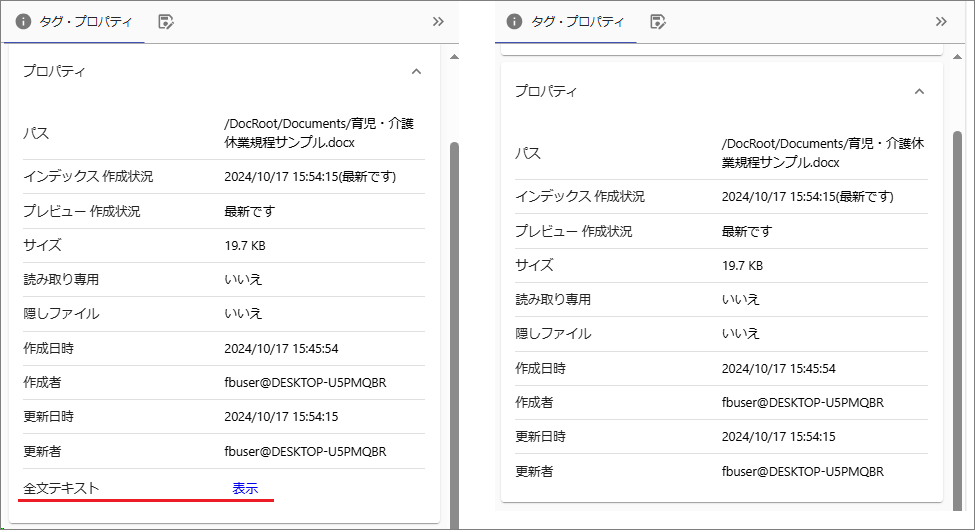
Task: Collapse the right panel with the double-chevron icon
Action: click(x=941, y=21)
